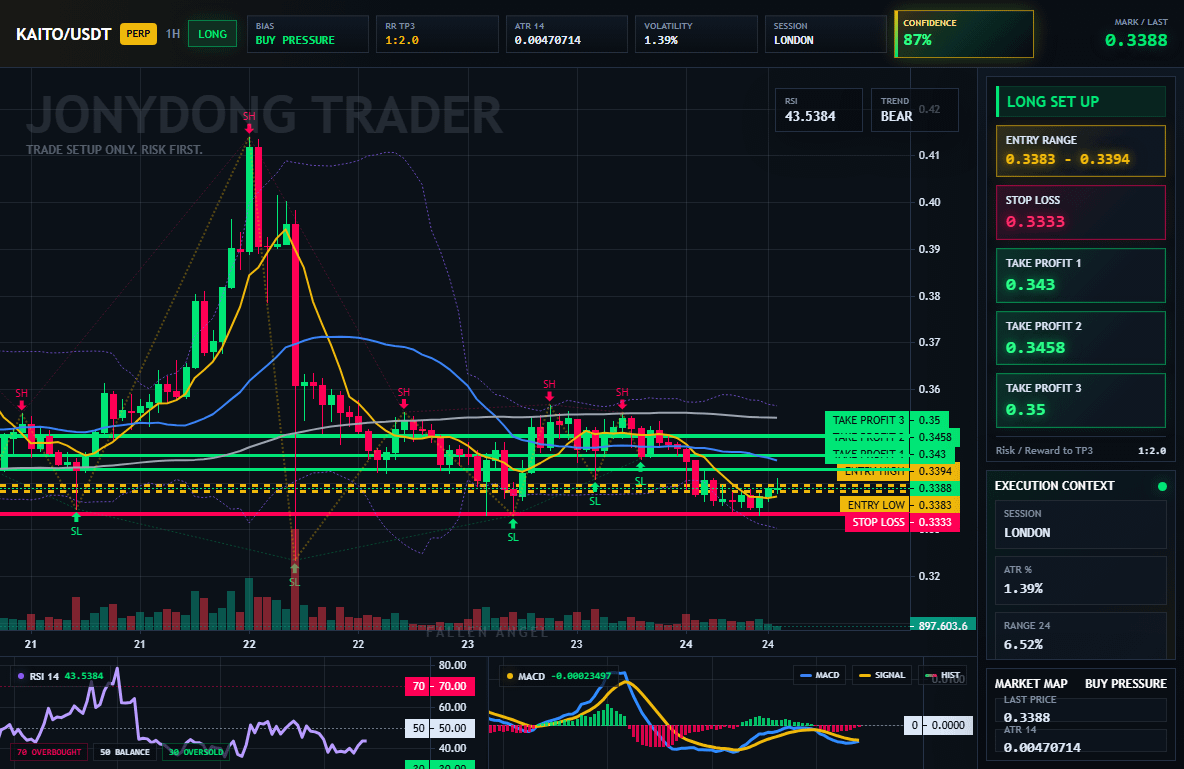The image size is (1184, 769).
Task: Click the 70 Overbought legend chip
Action: tap(48, 752)
